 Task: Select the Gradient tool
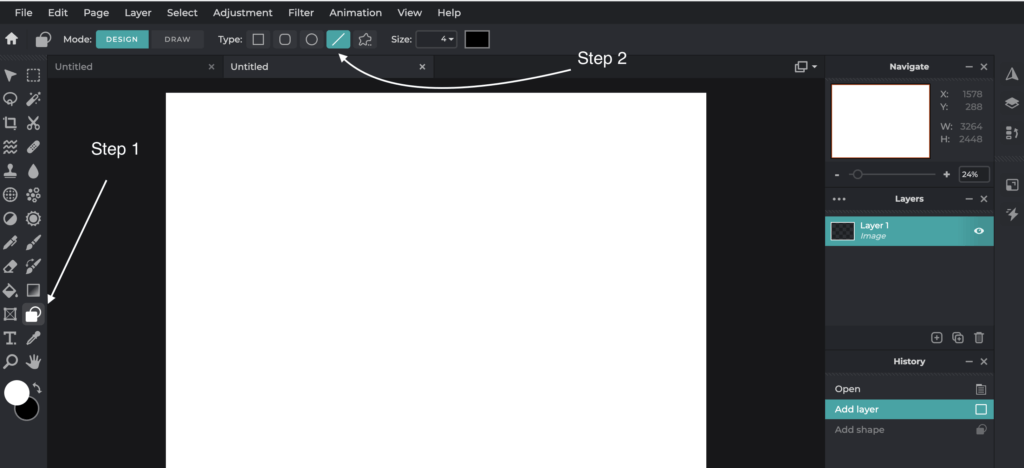coord(33,290)
